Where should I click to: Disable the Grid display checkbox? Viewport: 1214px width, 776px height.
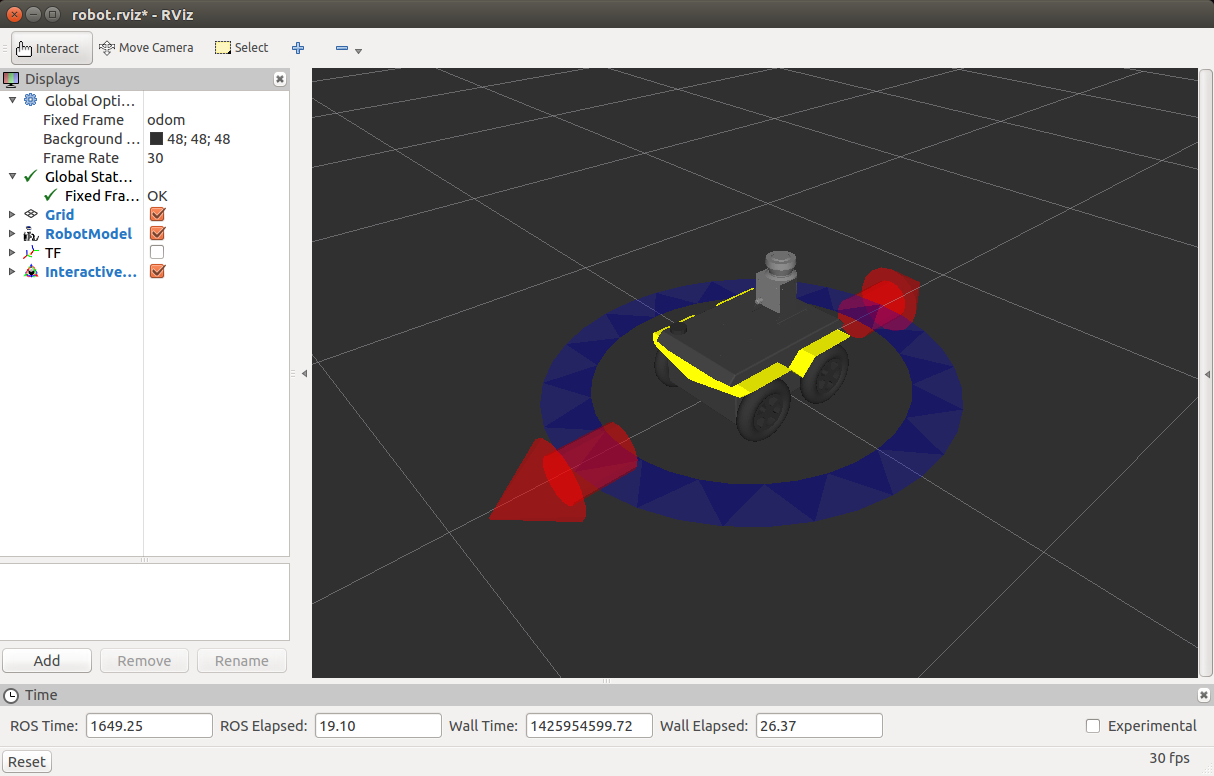point(157,215)
